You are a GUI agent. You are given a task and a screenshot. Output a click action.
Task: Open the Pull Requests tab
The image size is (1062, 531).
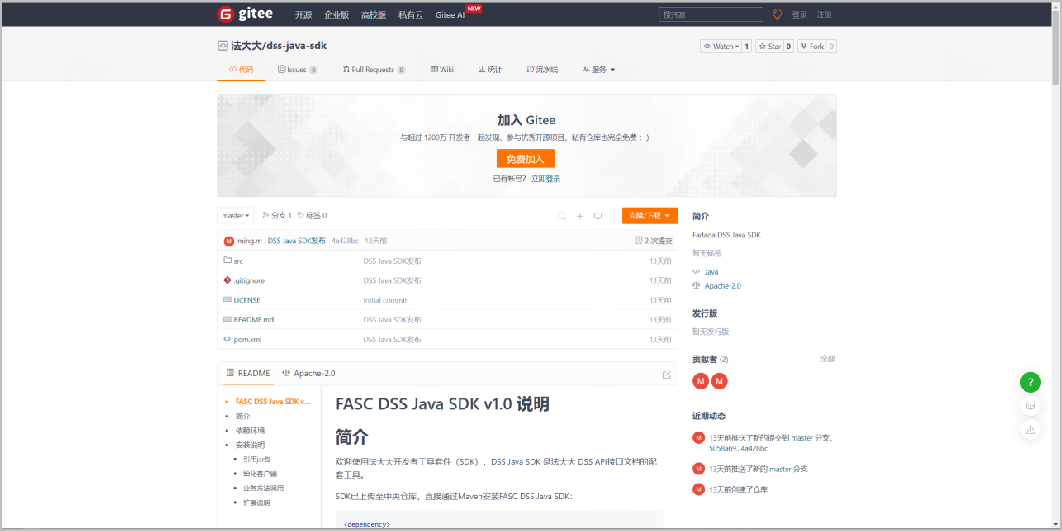click(x=374, y=69)
